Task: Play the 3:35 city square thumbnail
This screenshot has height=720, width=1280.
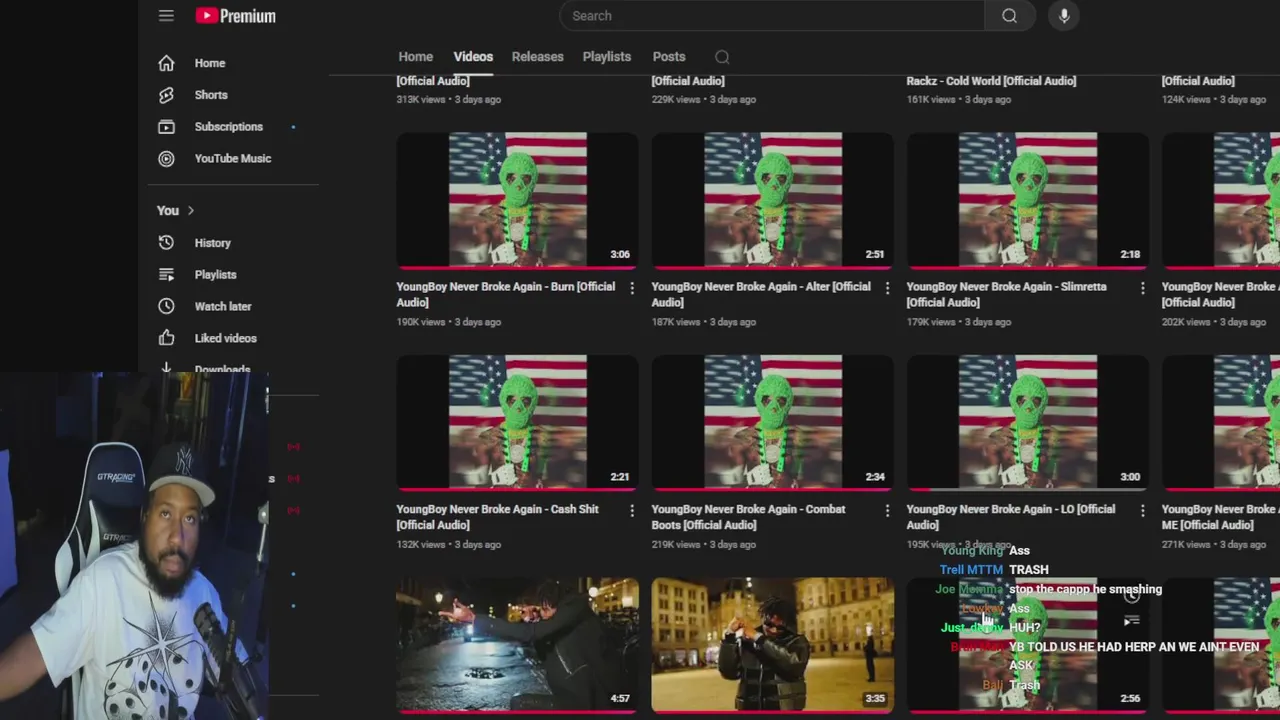Action: coord(772,645)
